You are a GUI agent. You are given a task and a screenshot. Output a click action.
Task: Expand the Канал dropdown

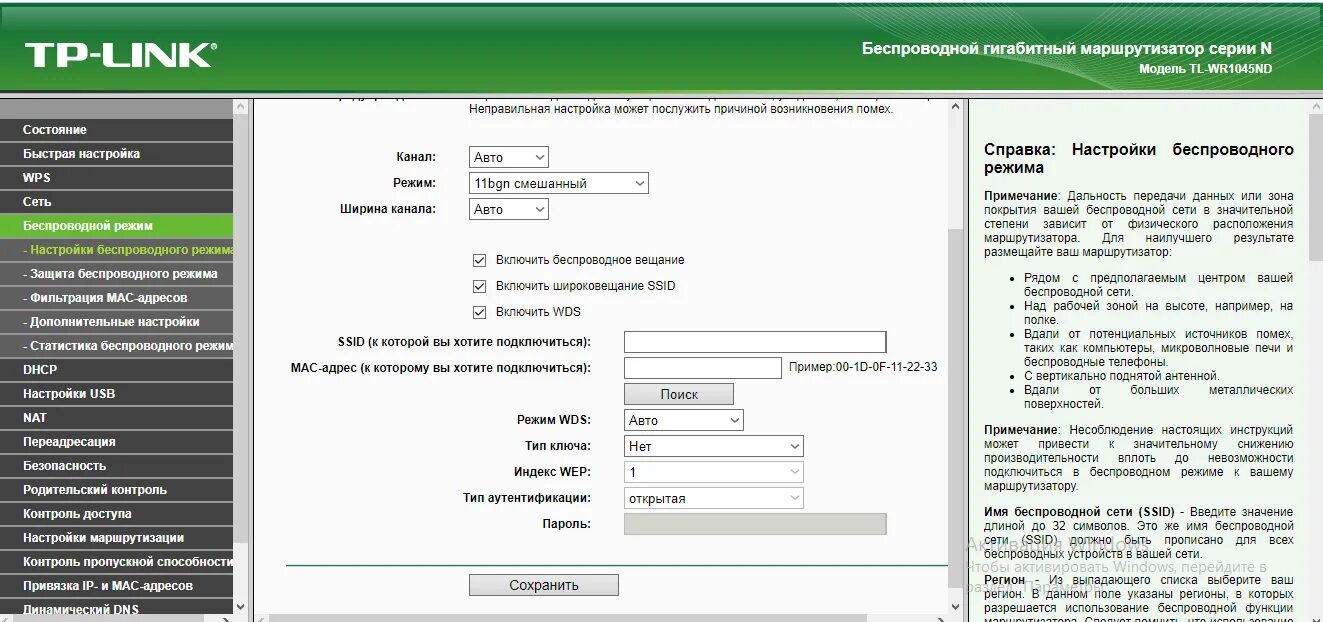[509, 157]
